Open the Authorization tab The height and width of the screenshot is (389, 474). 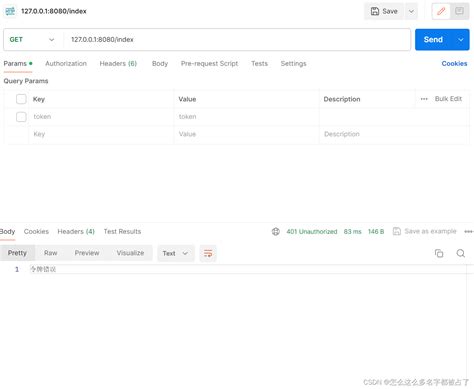pos(66,64)
